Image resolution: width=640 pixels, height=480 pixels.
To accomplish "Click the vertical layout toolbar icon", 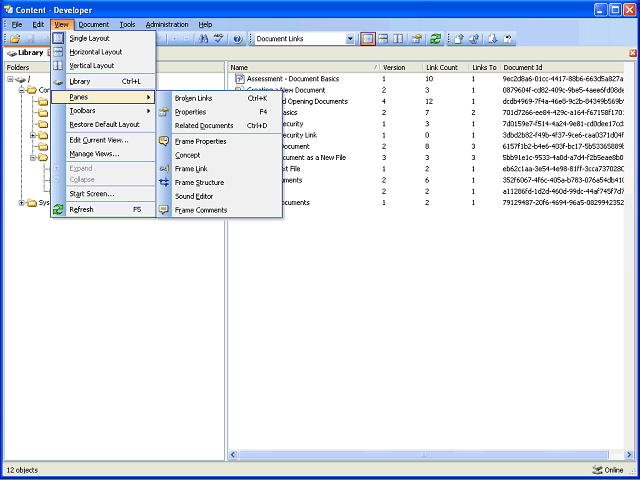I will [x=398, y=39].
